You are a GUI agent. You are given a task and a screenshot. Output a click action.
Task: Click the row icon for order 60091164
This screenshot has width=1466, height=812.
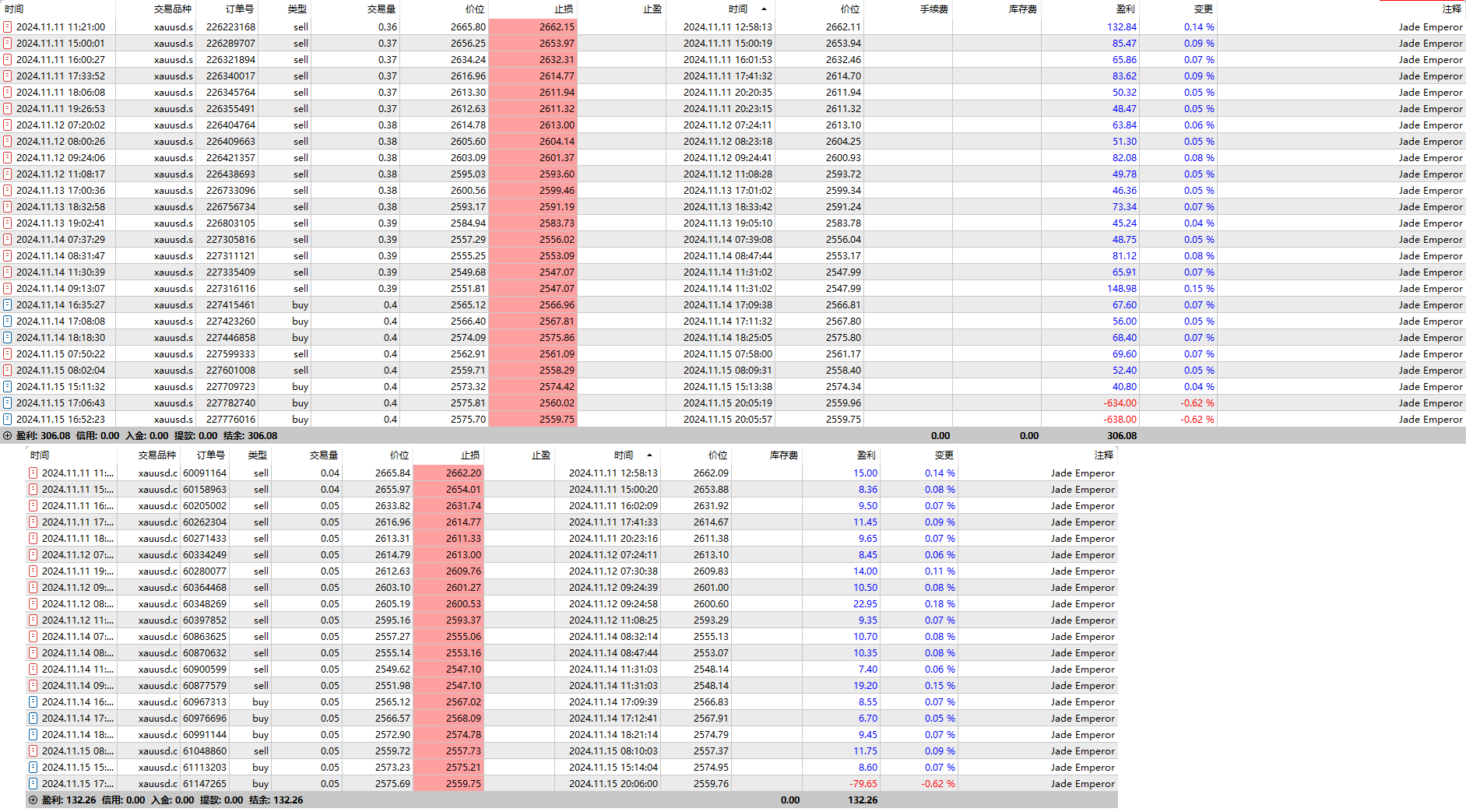[33, 473]
